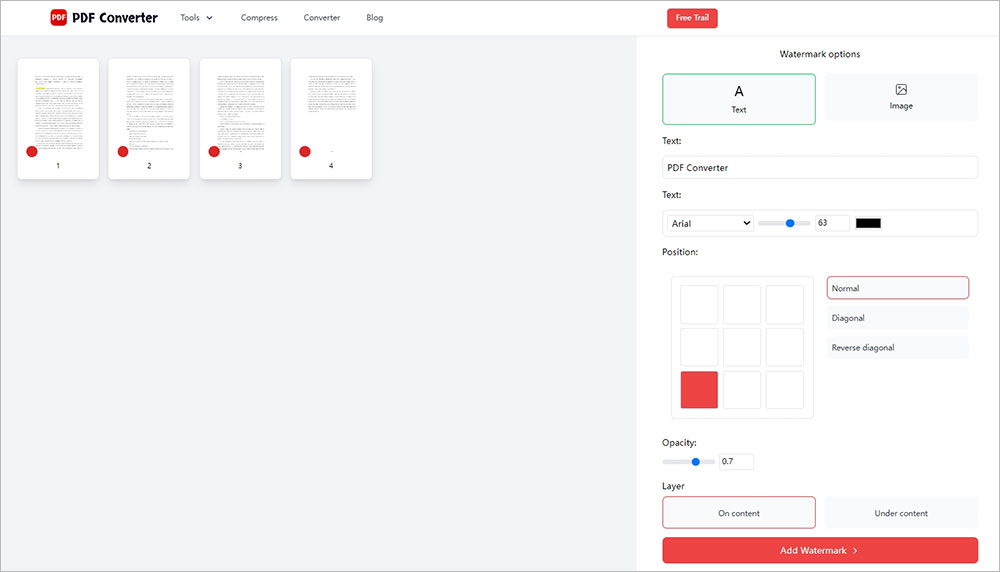Viewport: 1000px width, 572px height.
Task: Adjust the font size slider
Action: pos(783,223)
